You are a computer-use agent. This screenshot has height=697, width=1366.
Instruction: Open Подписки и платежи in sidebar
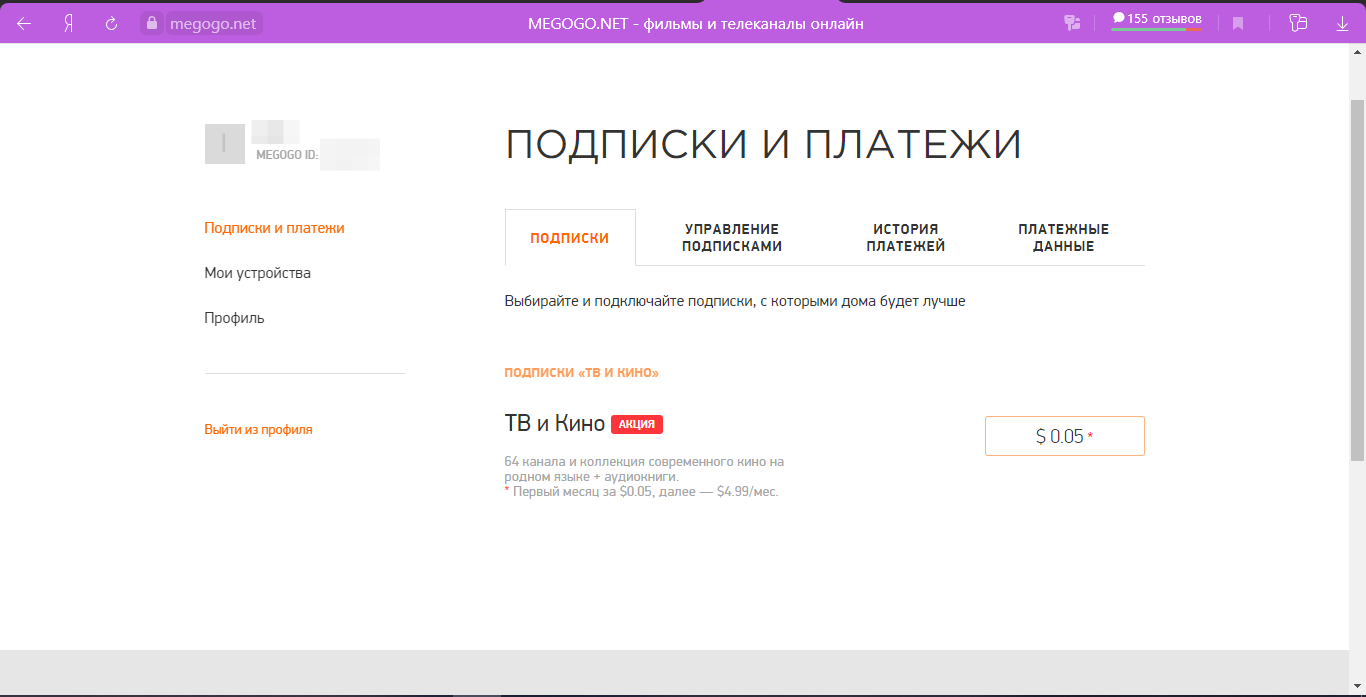tap(274, 228)
